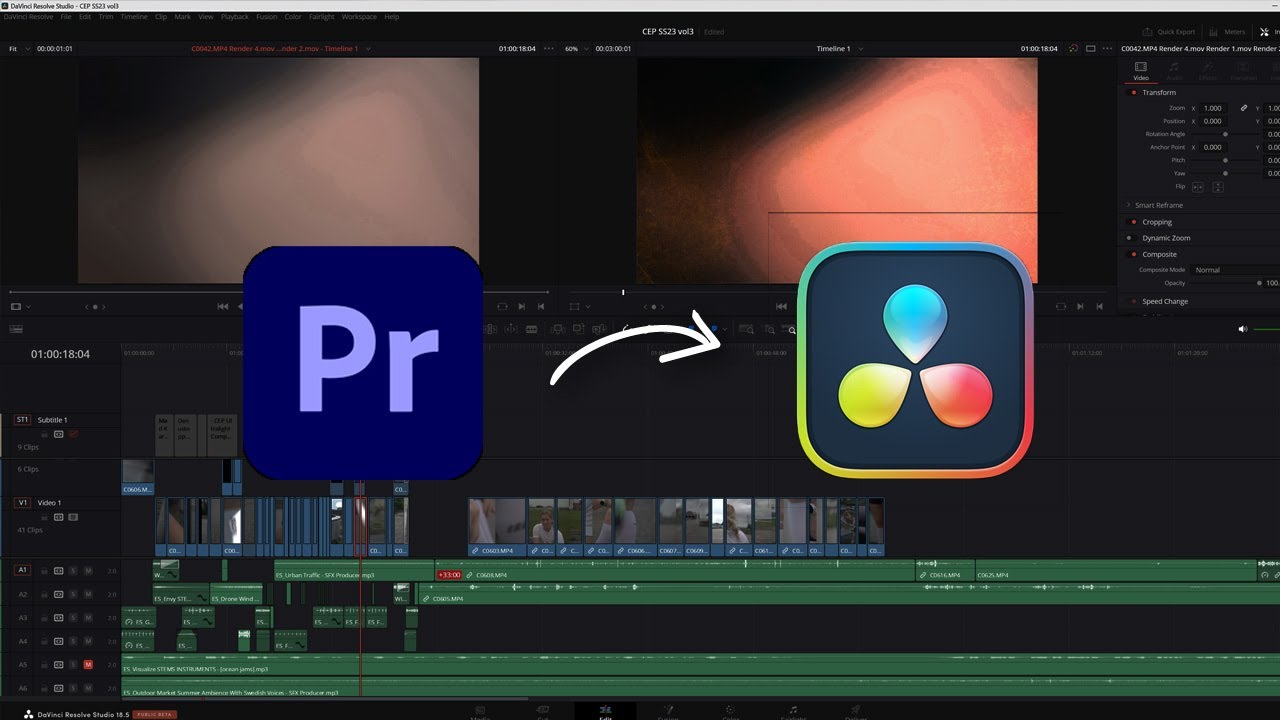Lock audio track A1
The height and width of the screenshot is (720, 1280).
(x=44, y=570)
